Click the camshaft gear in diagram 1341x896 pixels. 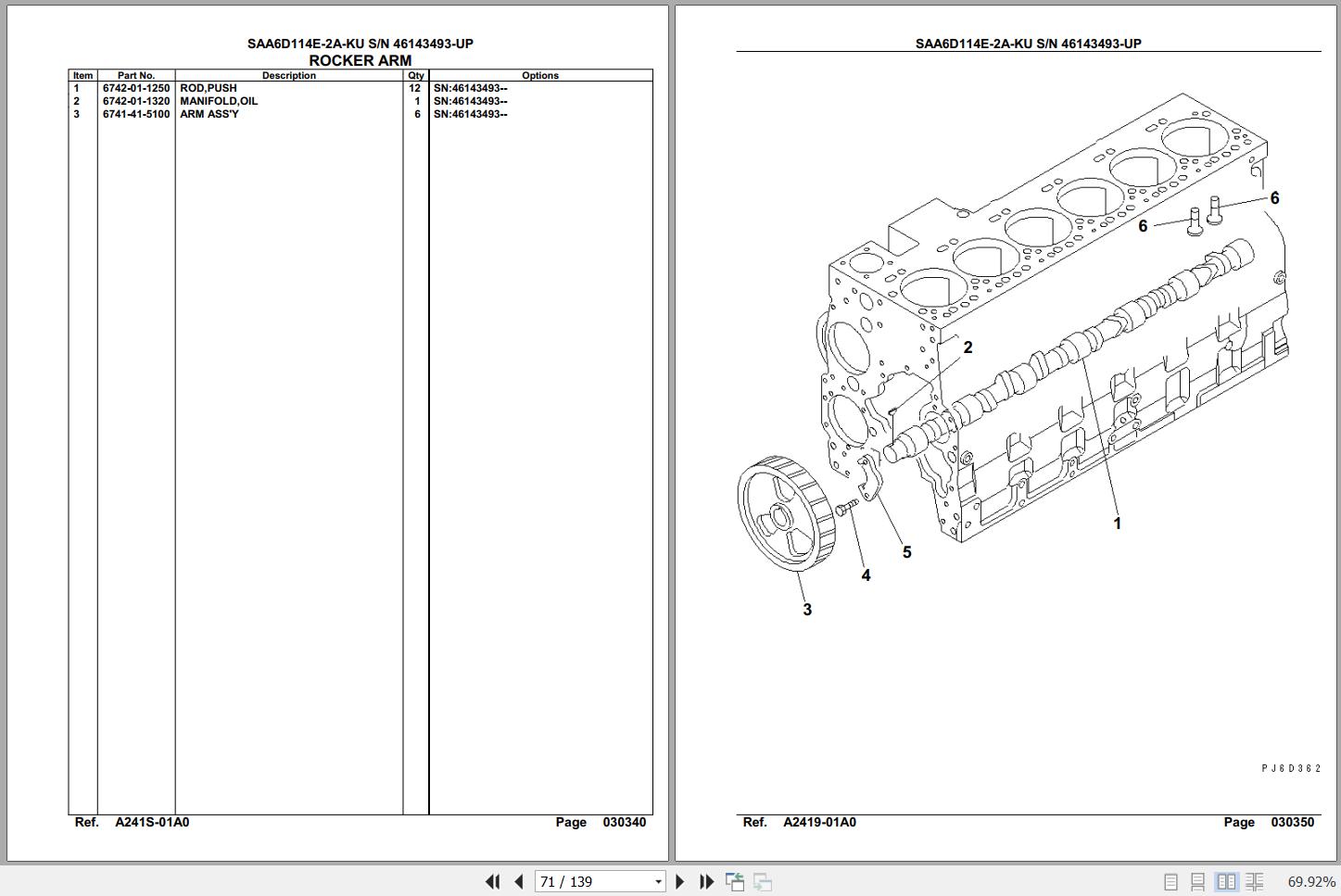point(788,514)
